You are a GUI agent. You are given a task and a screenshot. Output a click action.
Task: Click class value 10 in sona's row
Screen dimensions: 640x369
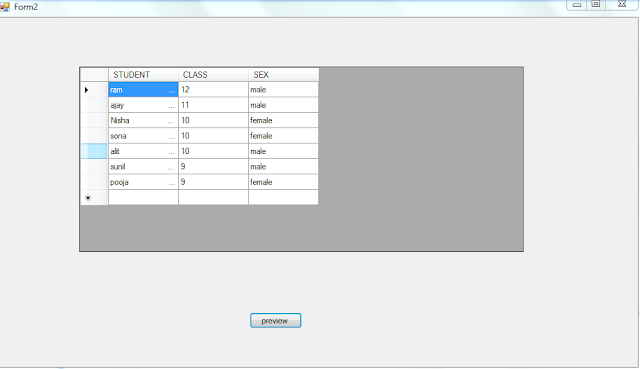(213, 136)
